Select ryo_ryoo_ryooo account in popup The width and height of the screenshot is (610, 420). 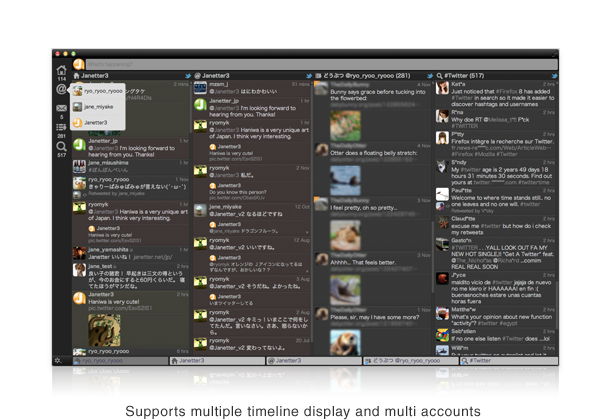(98, 91)
